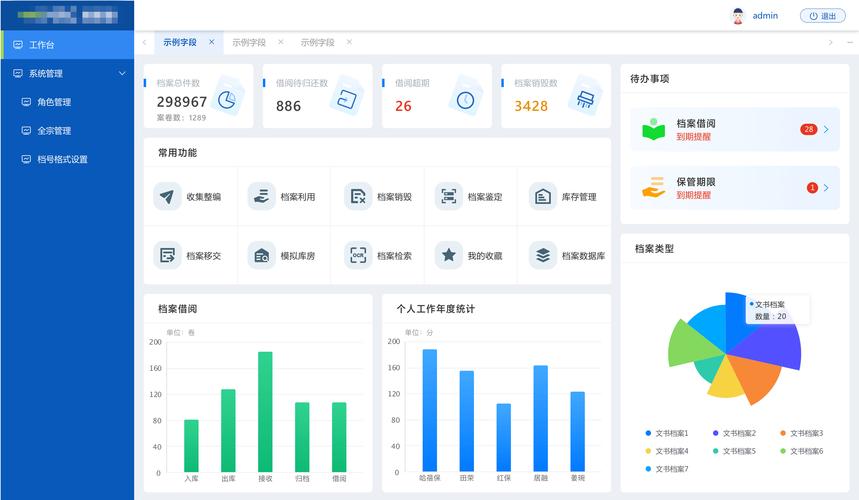Screen dimensions: 859x500
Task: Click the red 1 badge on 保管期限
Action: [812, 188]
